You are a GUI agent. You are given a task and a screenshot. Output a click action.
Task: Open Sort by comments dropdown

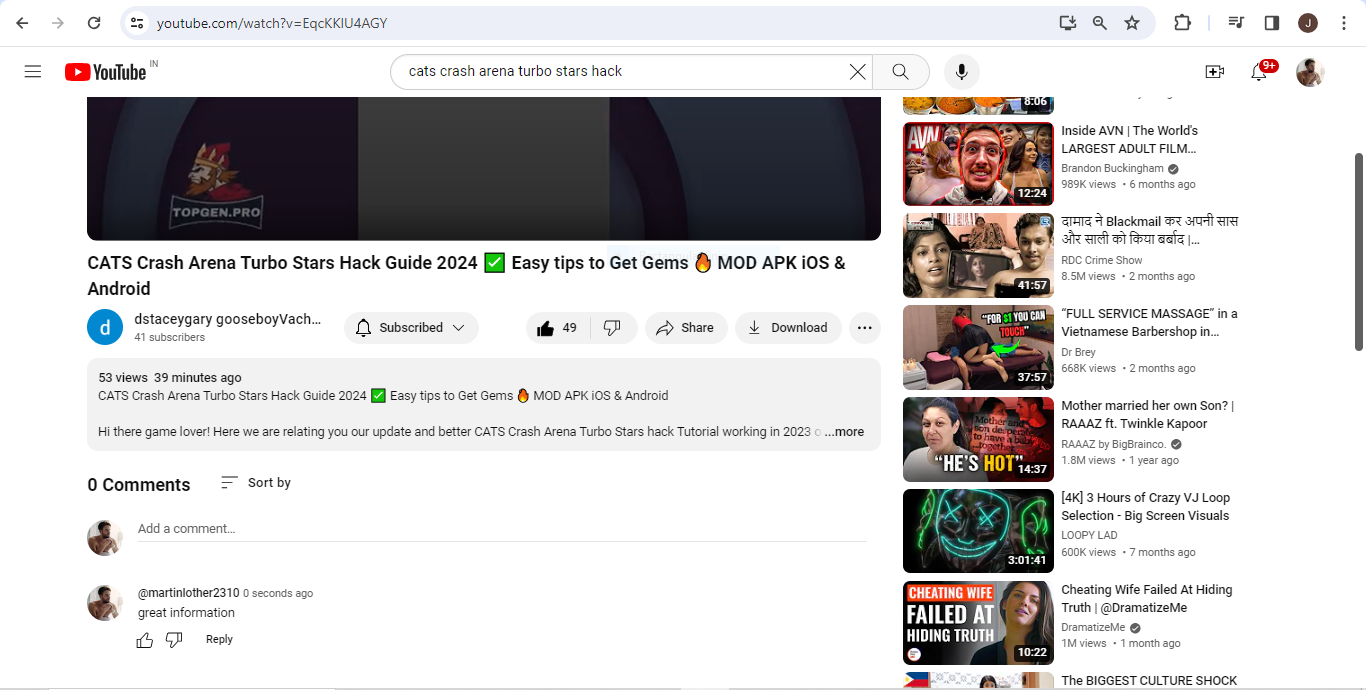pyautogui.click(x=256, y=483)
